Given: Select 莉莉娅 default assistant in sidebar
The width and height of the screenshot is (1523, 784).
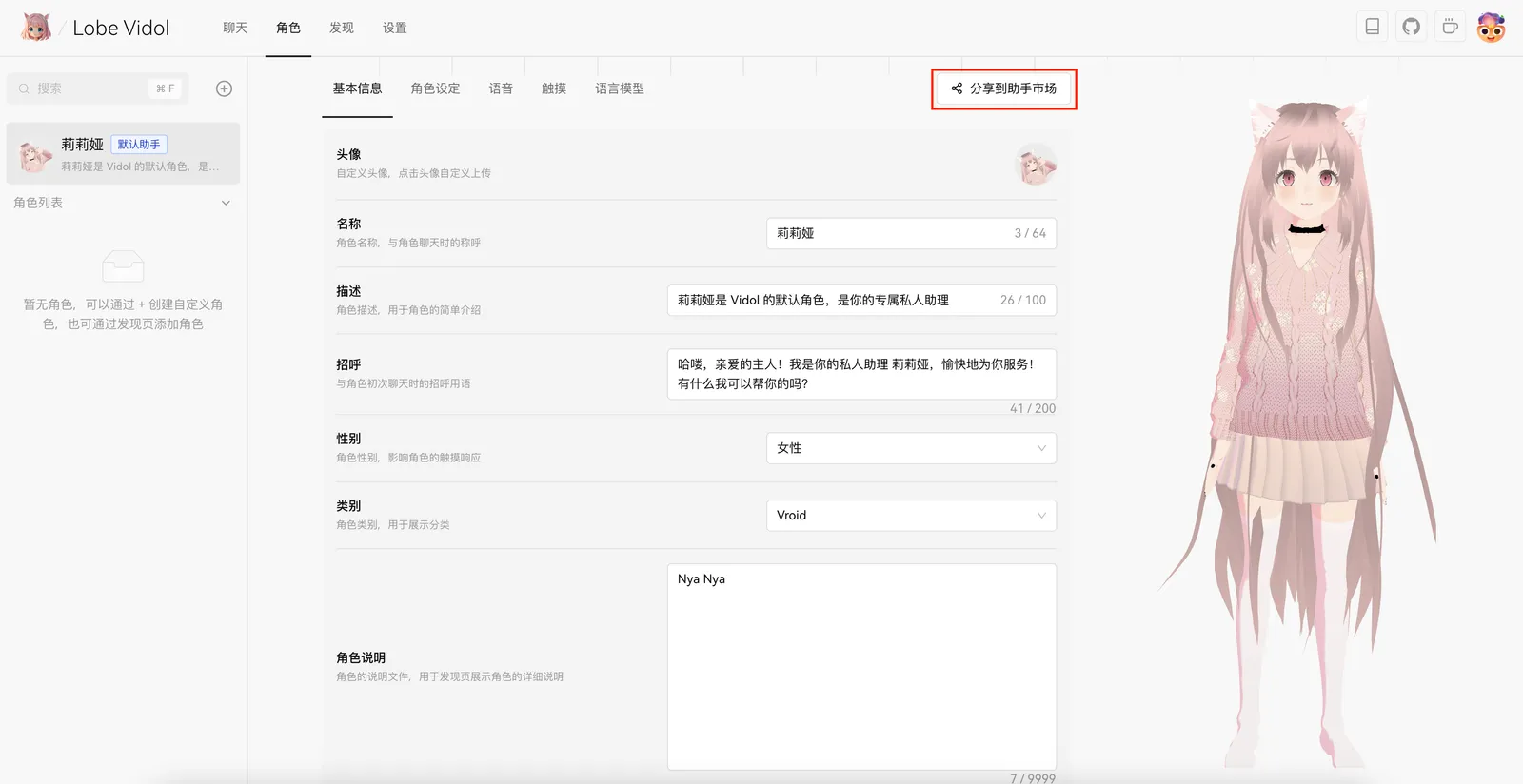Looking at the screenshot, I should (x=123, y=153).
